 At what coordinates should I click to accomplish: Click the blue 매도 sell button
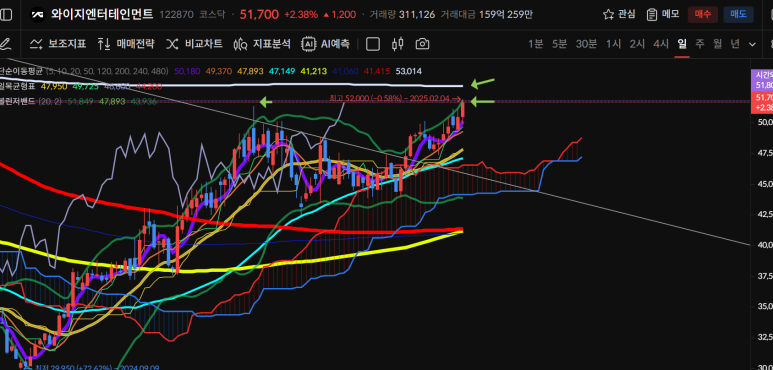(738, 14)
